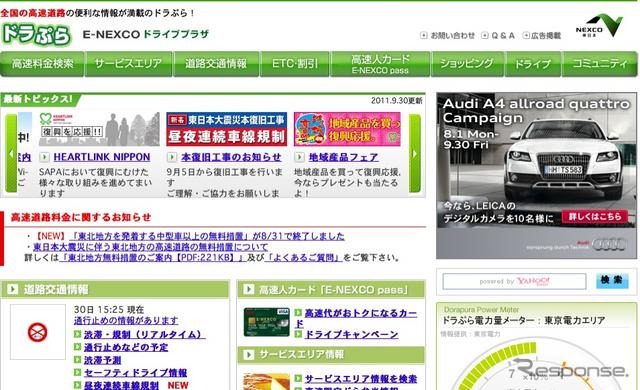
Task: Focus the Yahoo search input field
Action: [514, 281]
